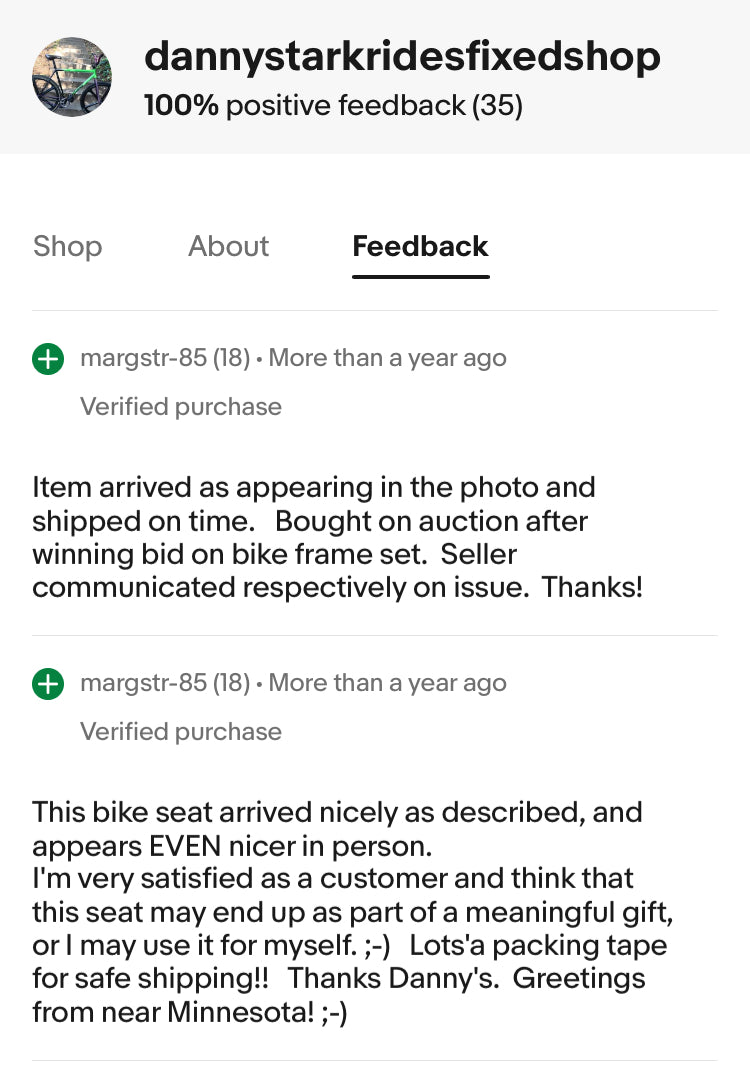The image size is (750, 1069).
Task: Click green plus icon beside frame set review
Action: tap(48, 359)
